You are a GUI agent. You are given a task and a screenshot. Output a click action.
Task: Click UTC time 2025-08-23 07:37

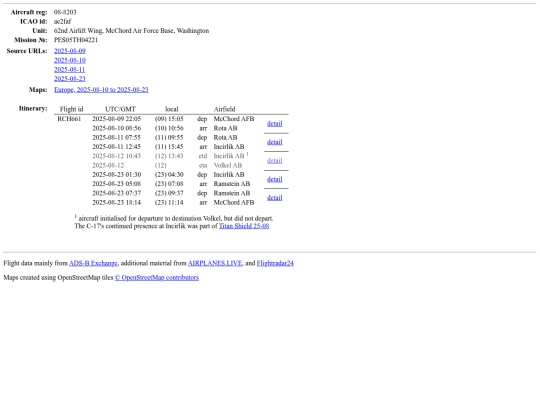(116, 193)
